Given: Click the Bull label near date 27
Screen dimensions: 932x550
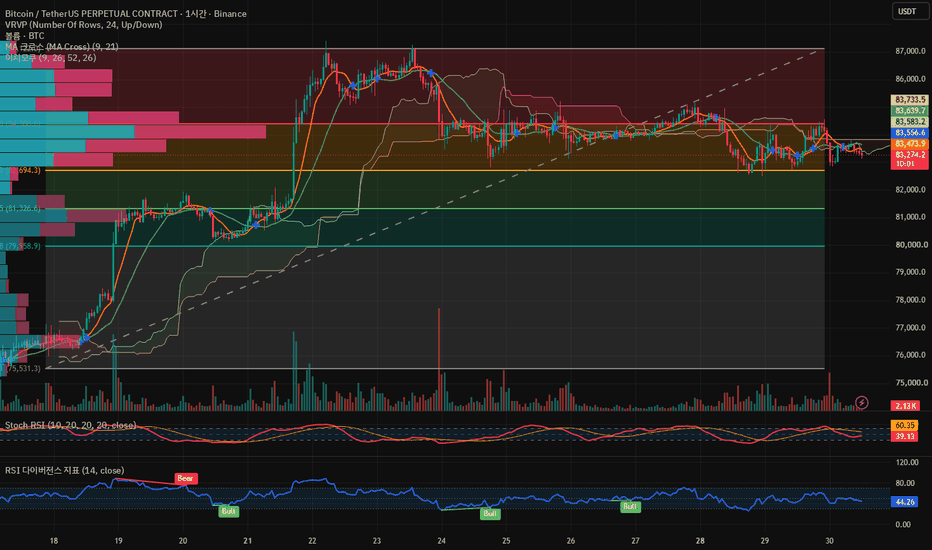Looking at the screenshot, I should coord(630,507).
